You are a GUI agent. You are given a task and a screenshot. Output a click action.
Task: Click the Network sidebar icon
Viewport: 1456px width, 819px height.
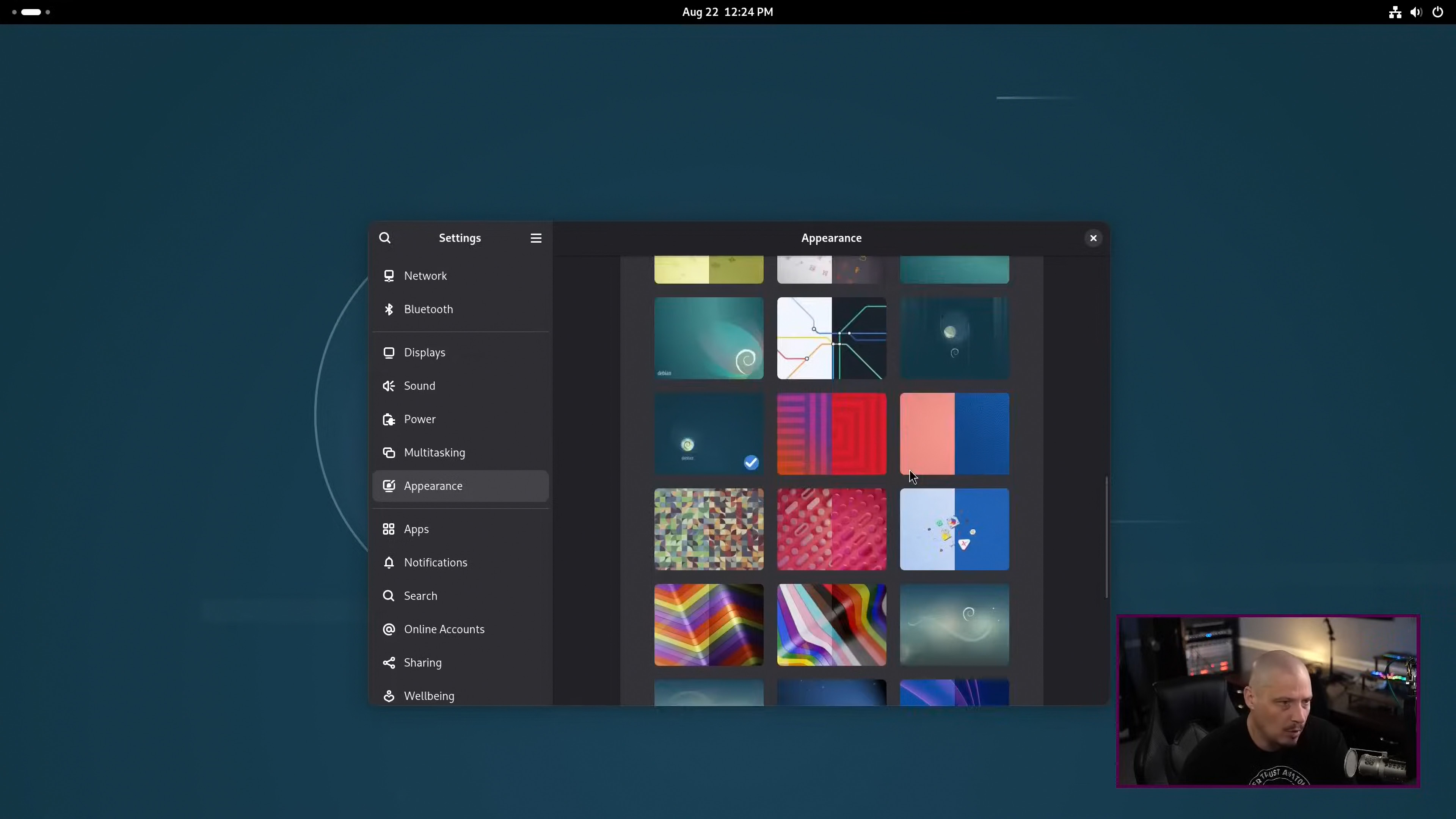pyautogui.click(x=389, y=276)
